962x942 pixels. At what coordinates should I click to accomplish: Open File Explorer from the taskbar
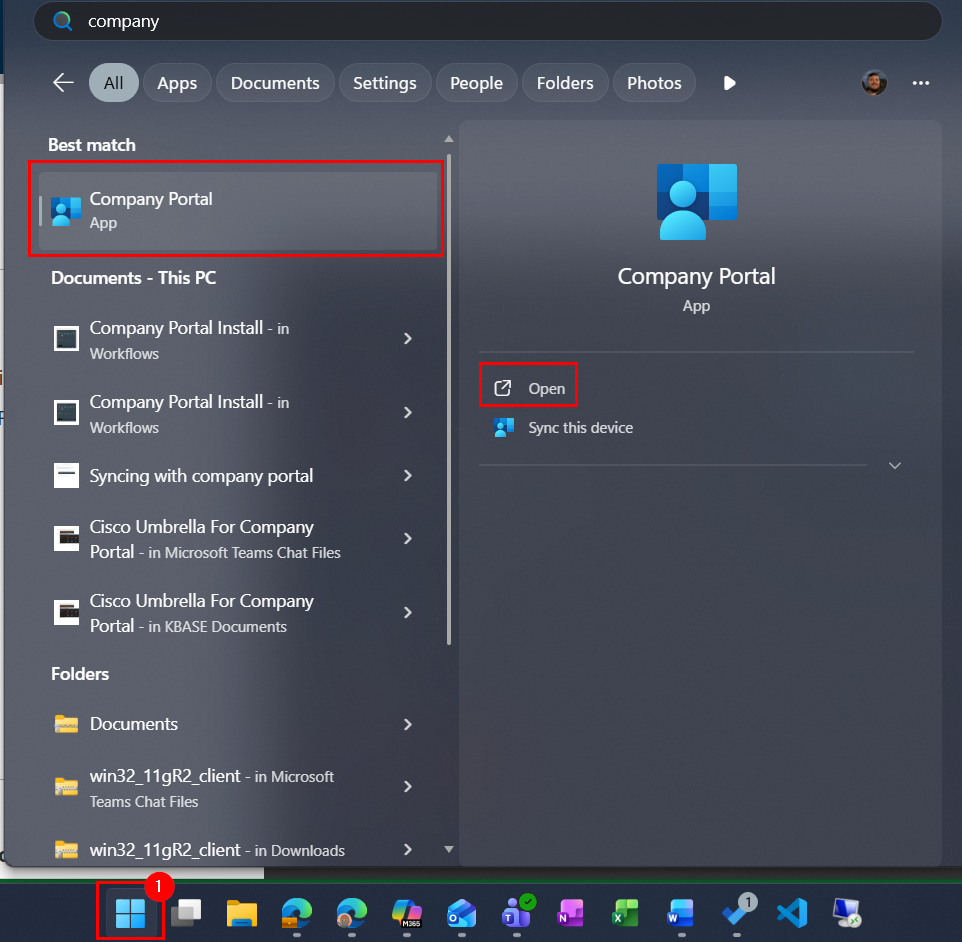pyautogui.click(x=242, y=913)
